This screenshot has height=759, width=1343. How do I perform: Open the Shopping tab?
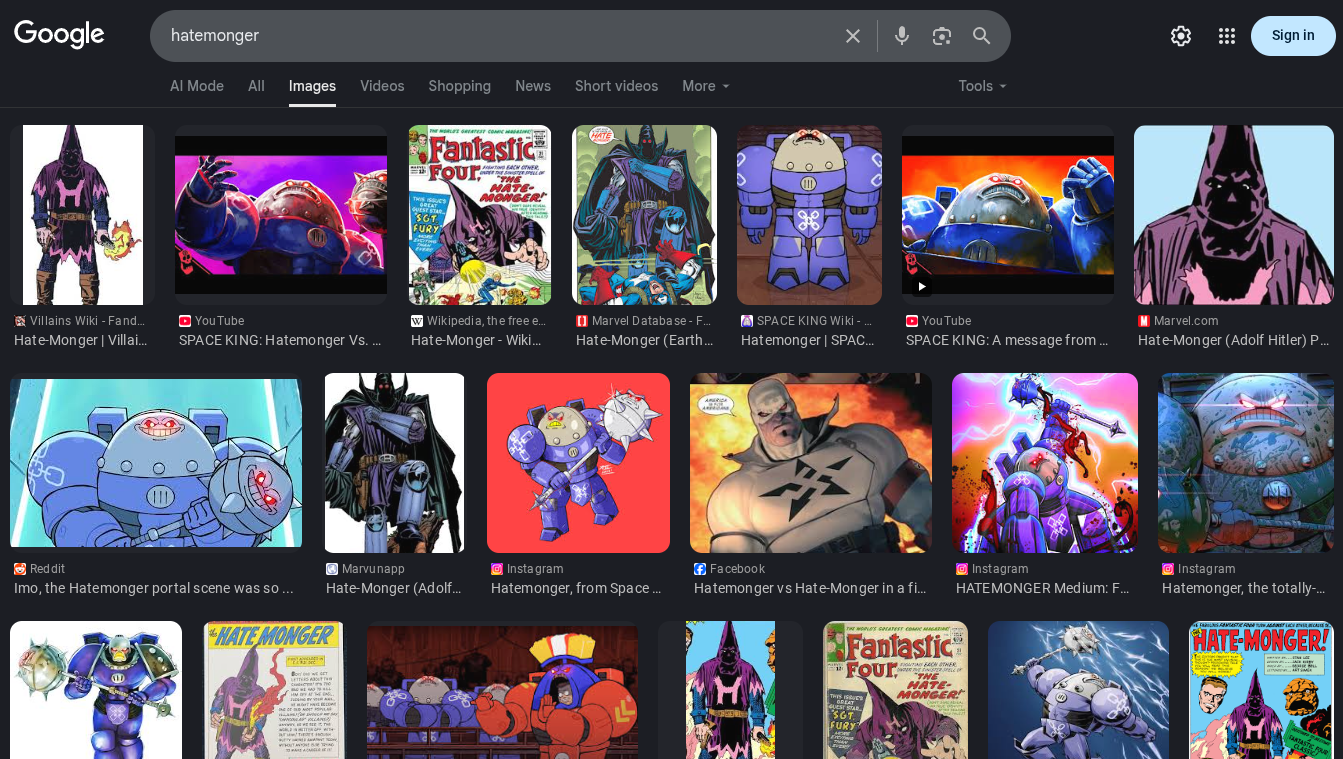460,86
